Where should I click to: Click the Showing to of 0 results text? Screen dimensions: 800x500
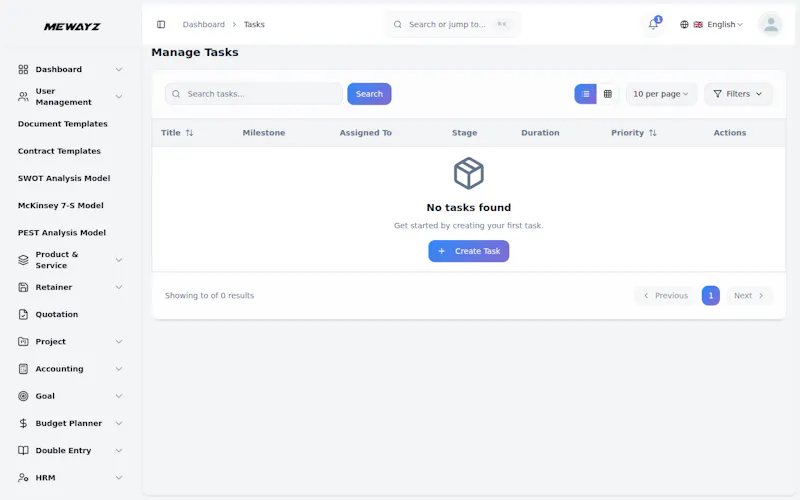[x=209, y=295]
